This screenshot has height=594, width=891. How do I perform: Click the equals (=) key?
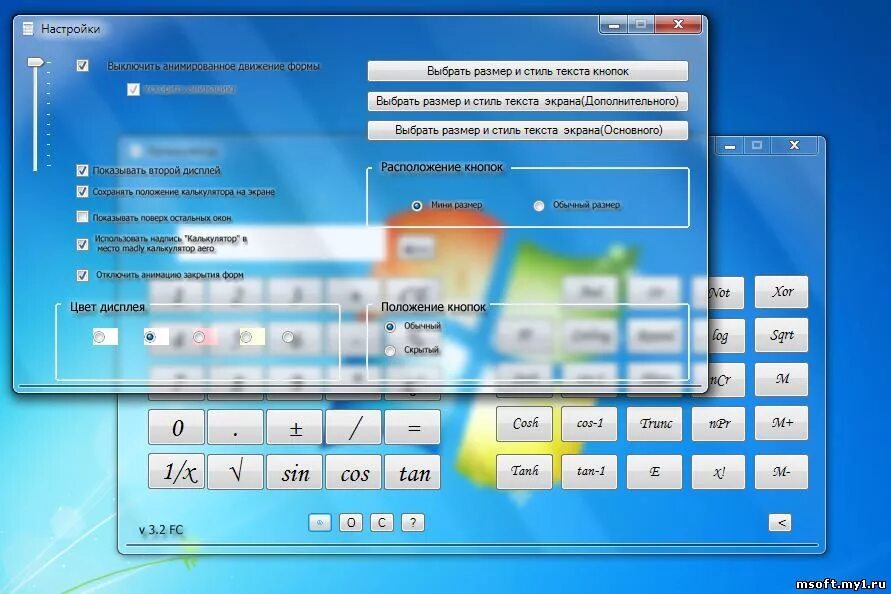(x=413, y=427)
